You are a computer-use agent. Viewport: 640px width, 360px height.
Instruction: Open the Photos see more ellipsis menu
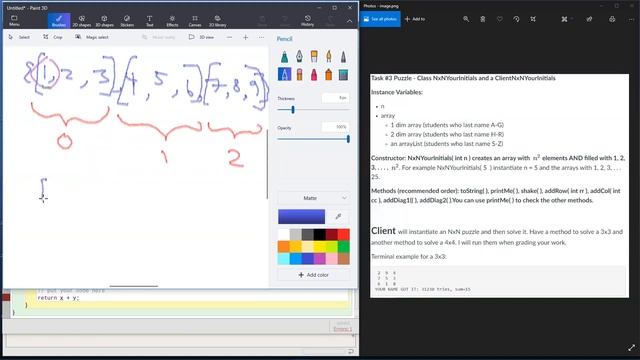pyautogui.click(x=631, y=19)
